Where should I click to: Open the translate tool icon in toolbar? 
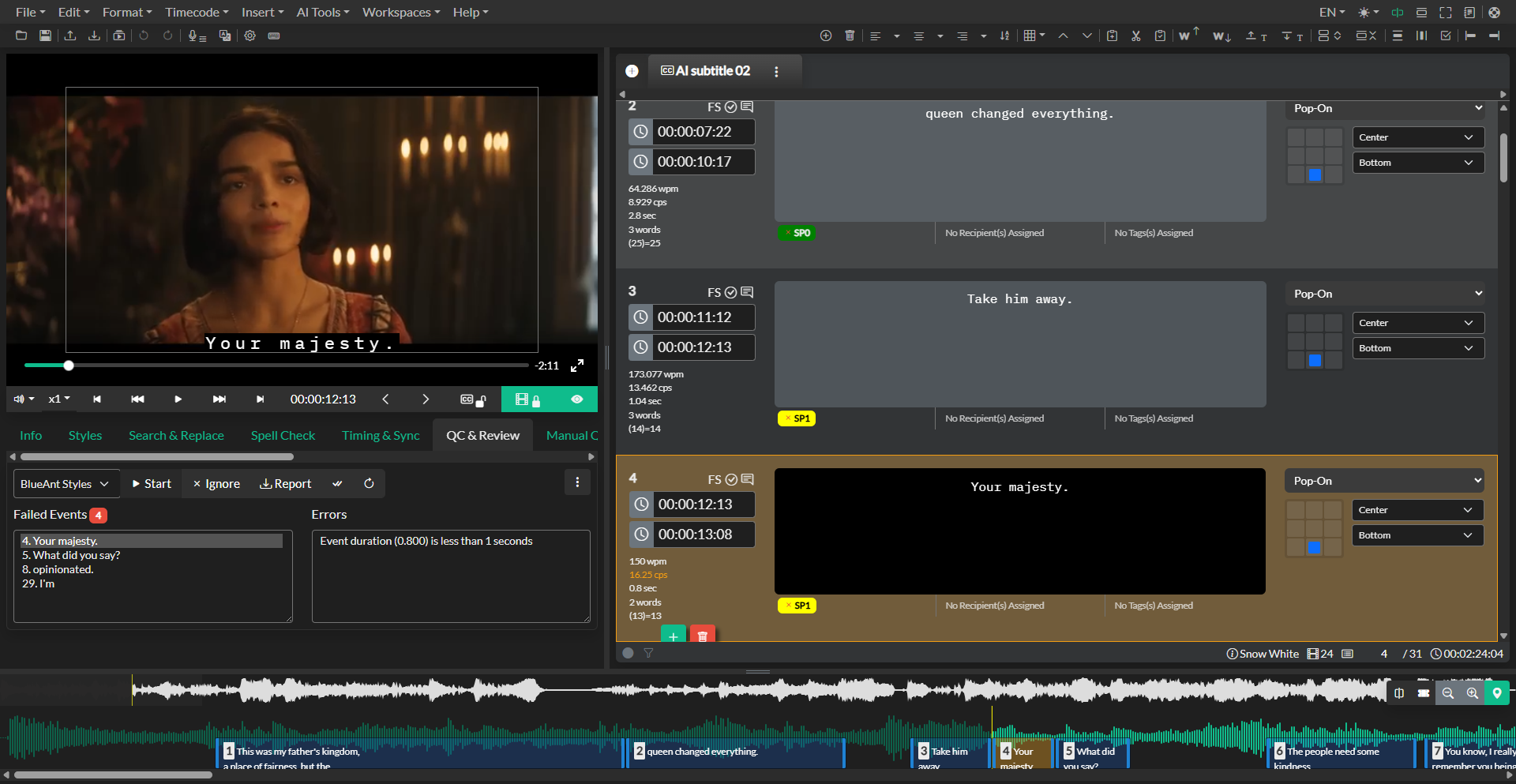[225, 36]
